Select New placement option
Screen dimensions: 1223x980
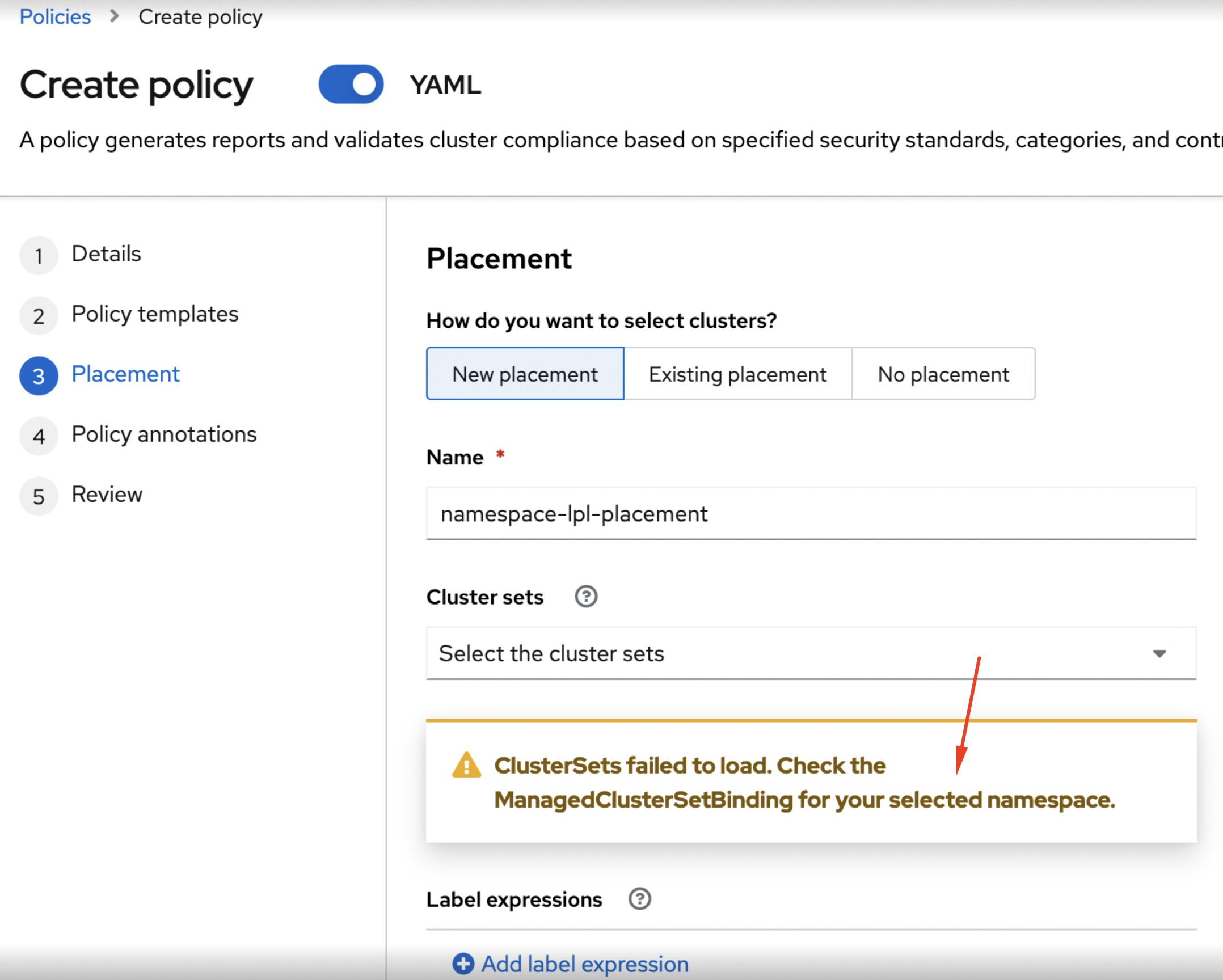click(x=525, y=374)
